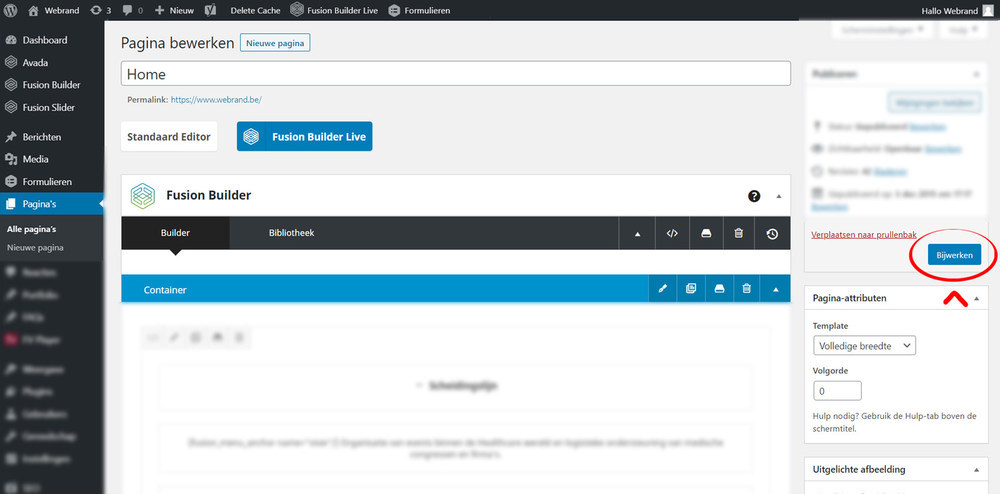This screenshot has width=1000, height=494.
Task: Launch the blue Fusion Builder Live button
Action: (x=304, y=136)
